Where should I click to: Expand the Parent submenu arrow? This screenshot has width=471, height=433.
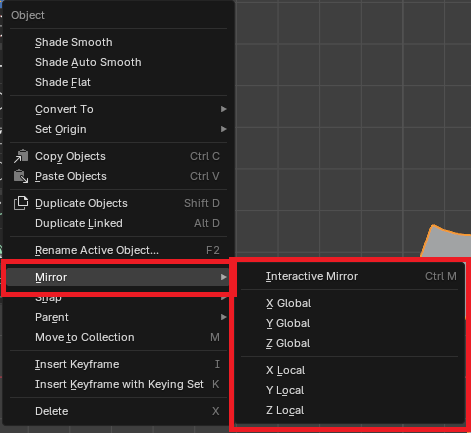[224, 317]
